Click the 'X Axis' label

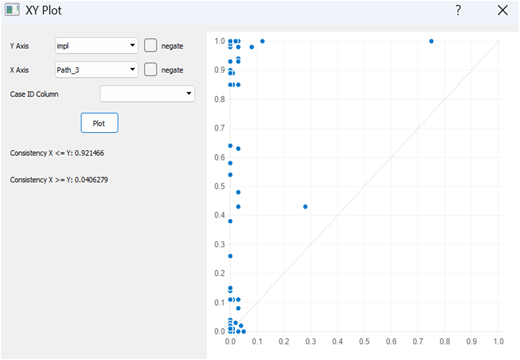(x=19, y=70)
